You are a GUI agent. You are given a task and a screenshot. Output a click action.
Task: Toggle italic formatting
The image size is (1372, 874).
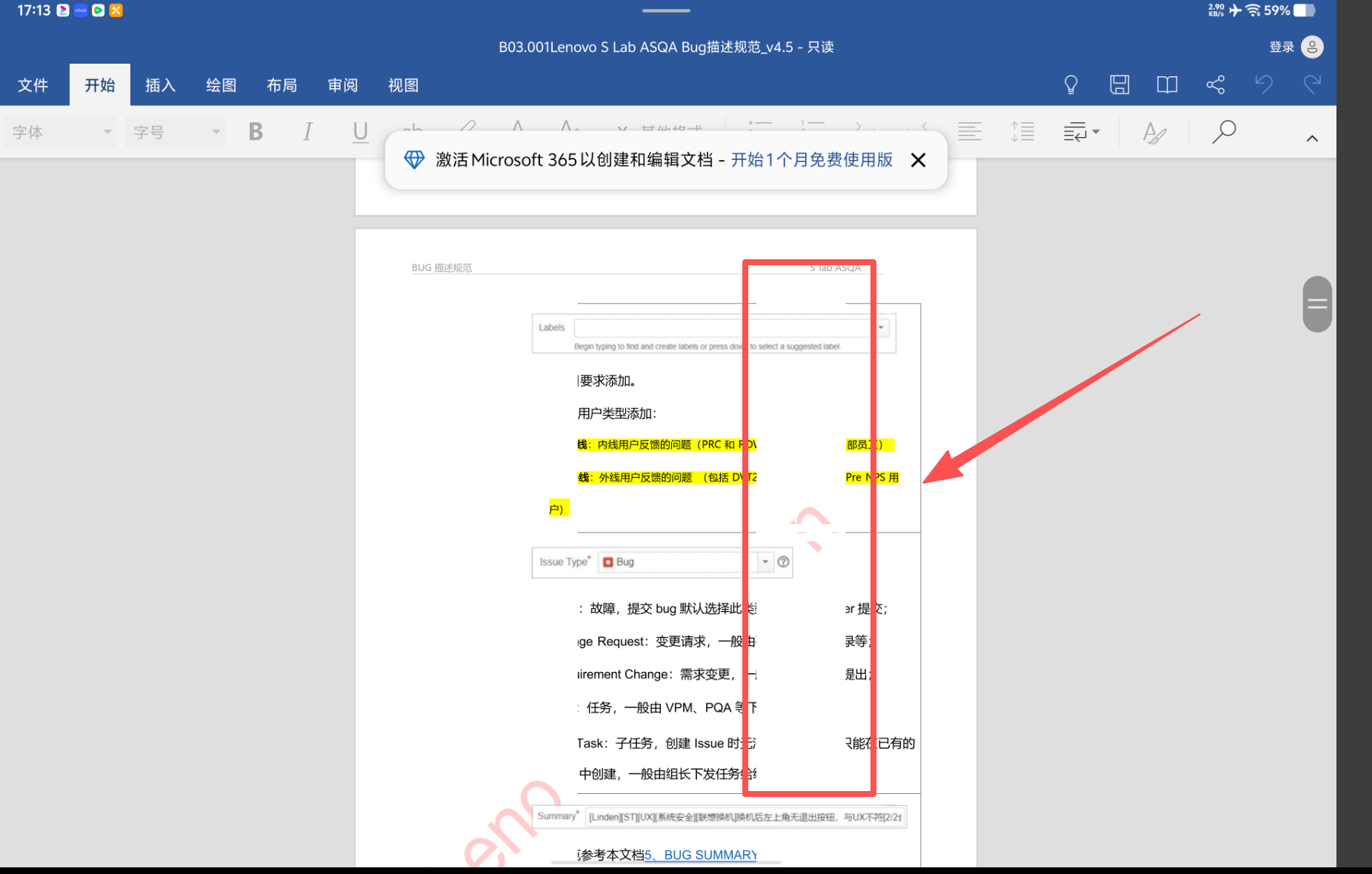(x=307, y=132)
